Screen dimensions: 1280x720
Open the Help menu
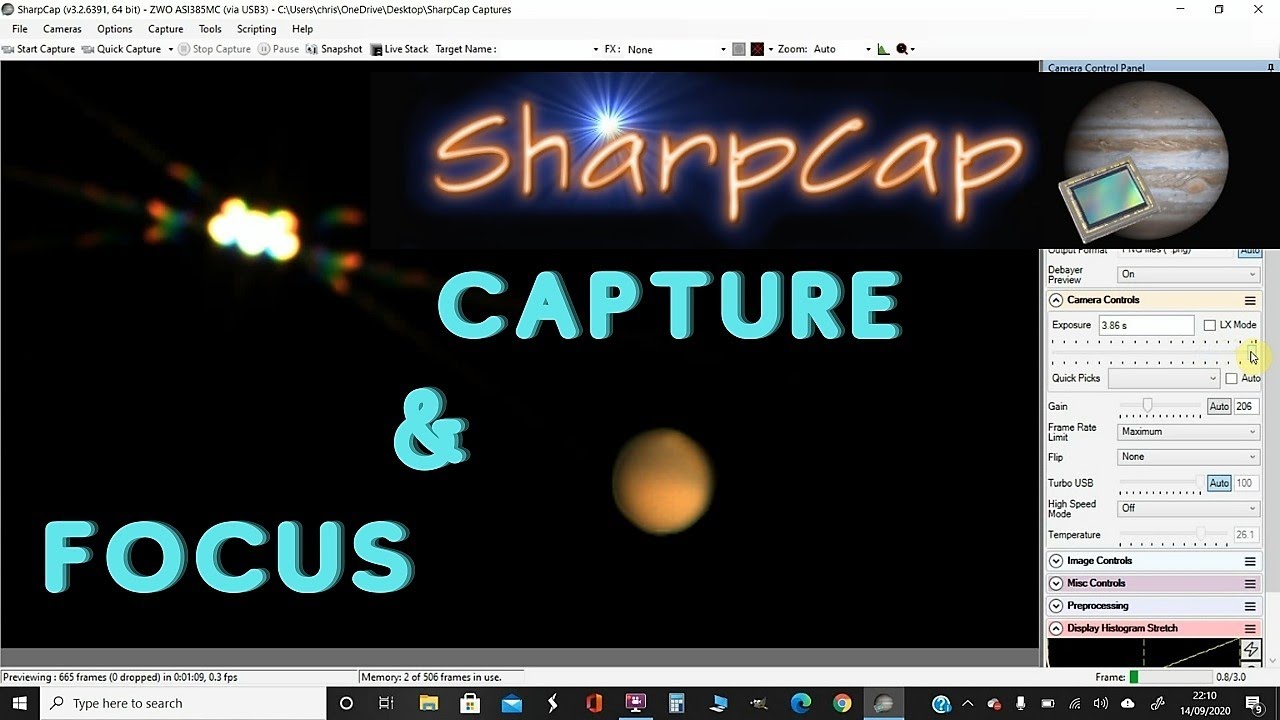302,29
